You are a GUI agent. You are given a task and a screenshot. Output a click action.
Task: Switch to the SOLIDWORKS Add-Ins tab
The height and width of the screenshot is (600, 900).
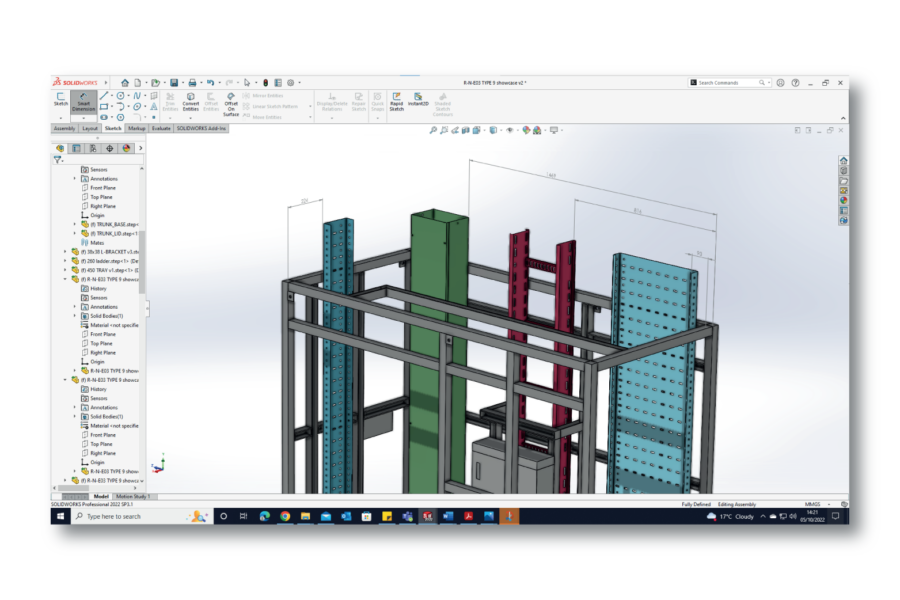click(x=201, y=129)
